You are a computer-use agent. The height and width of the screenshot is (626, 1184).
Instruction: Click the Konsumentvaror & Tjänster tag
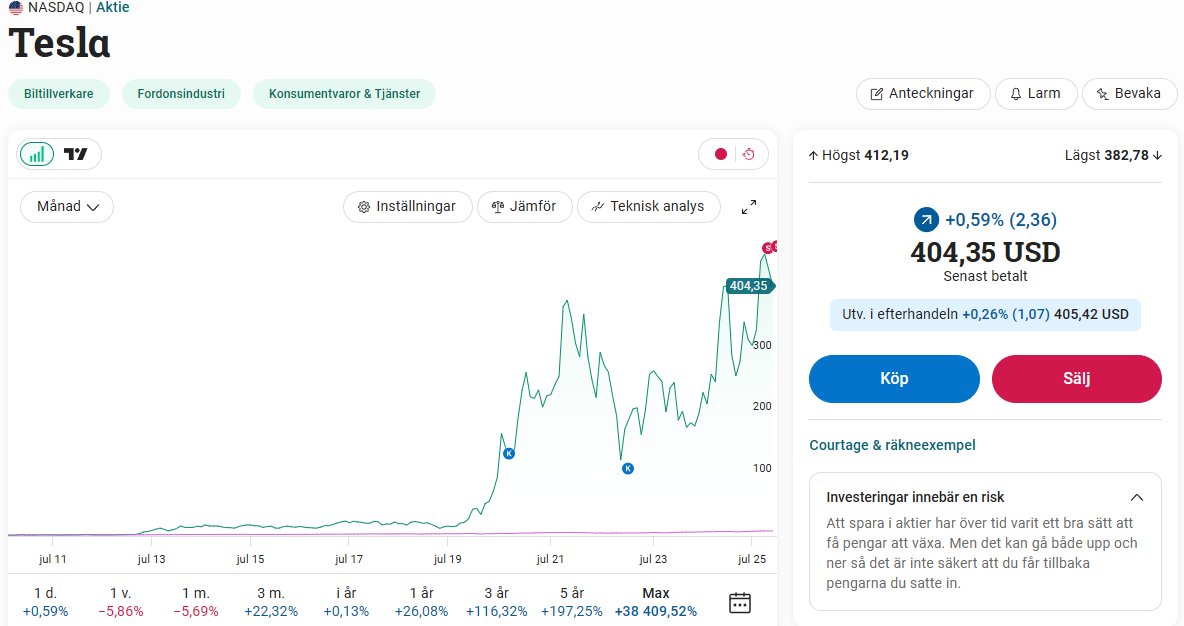pos(344,94)
